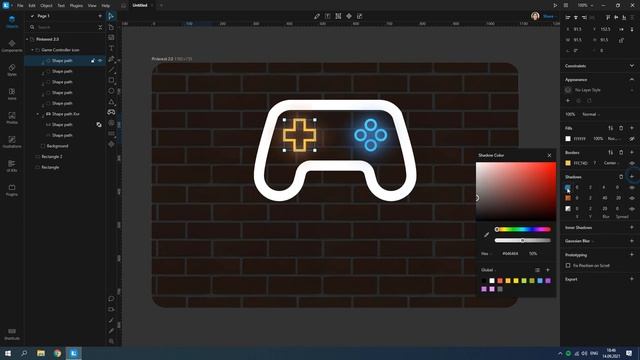
Task: Open the Shortcuts panel at bottom left
Action: click(12, 334)
